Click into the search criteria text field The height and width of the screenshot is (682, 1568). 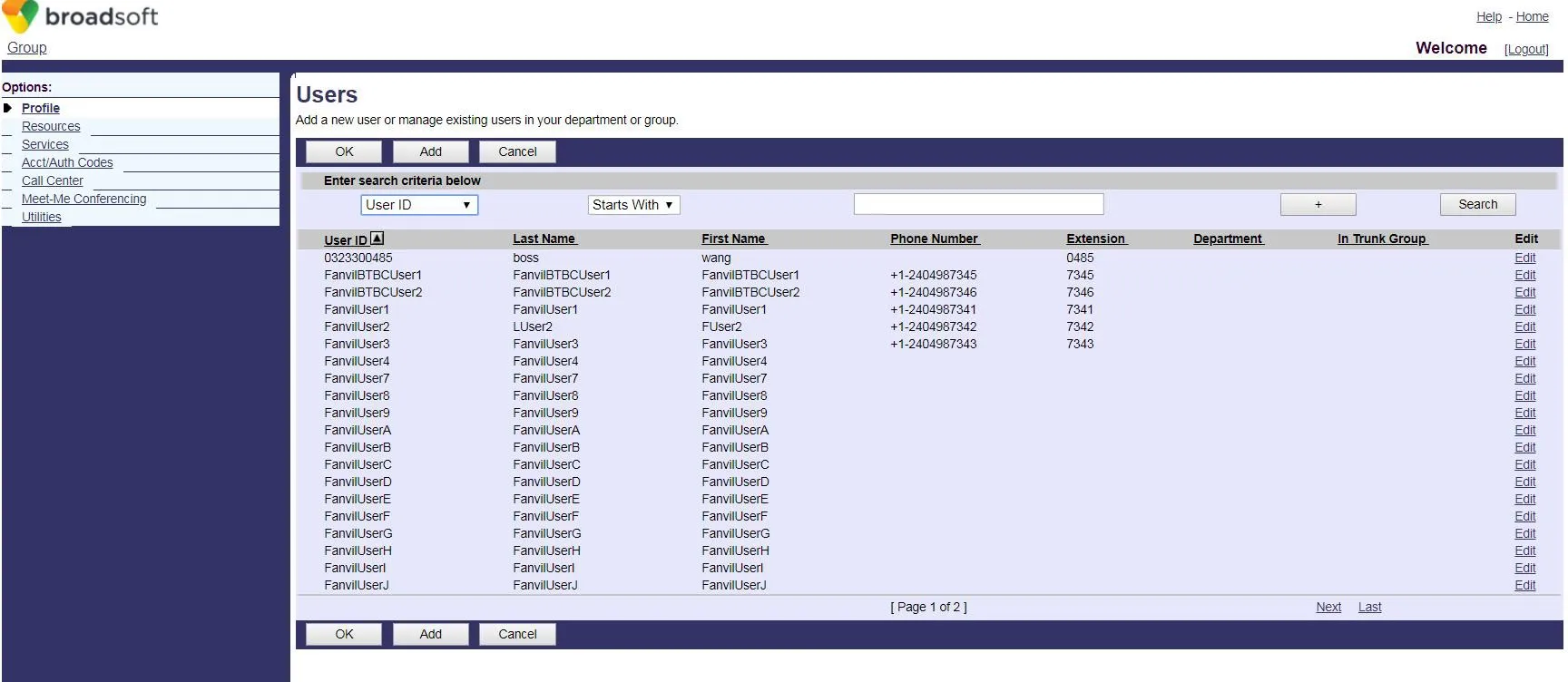tap(978, 204)
